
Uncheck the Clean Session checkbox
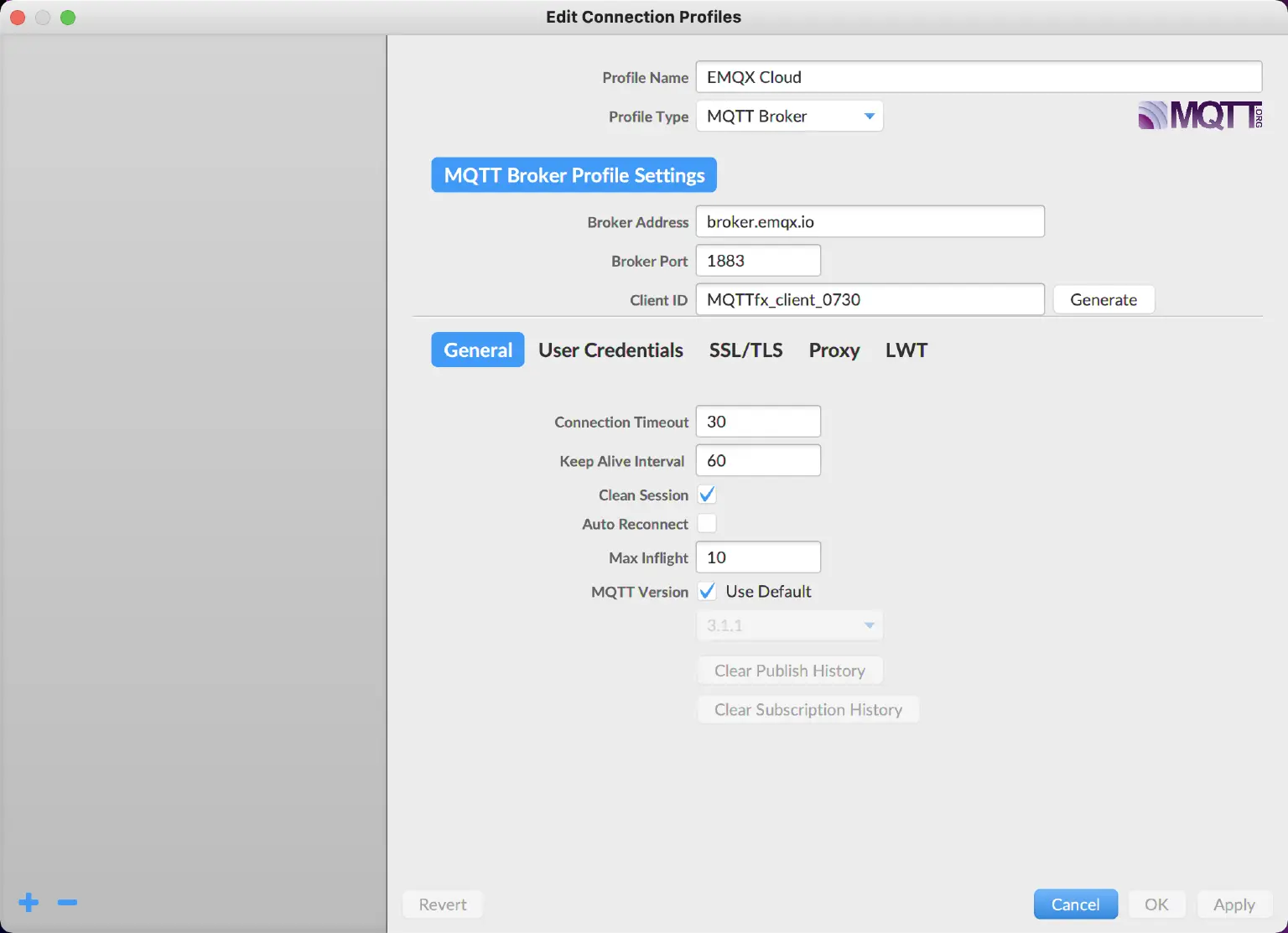point(707,495)
